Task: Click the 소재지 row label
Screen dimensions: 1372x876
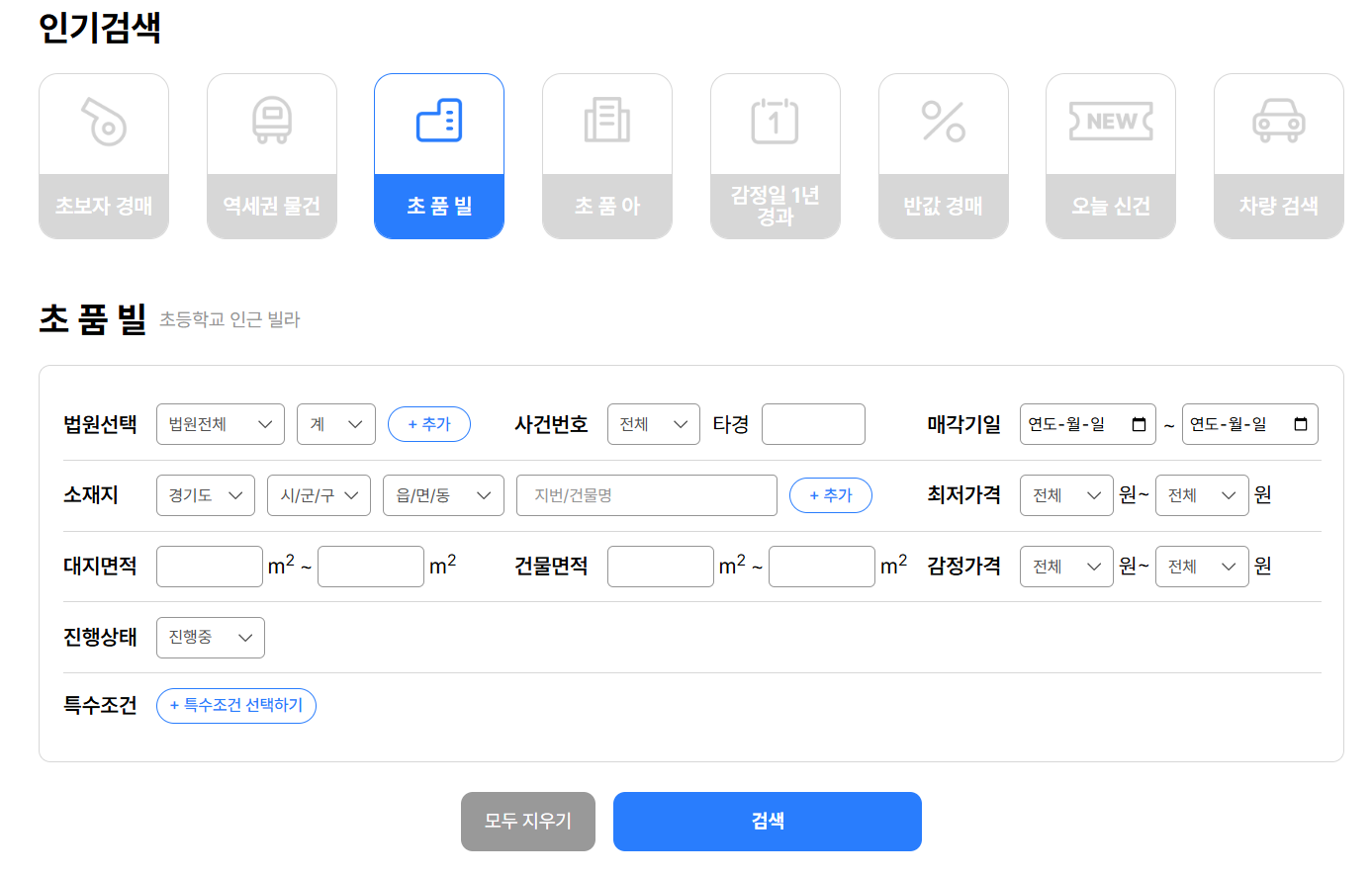Action: (91, 495)
